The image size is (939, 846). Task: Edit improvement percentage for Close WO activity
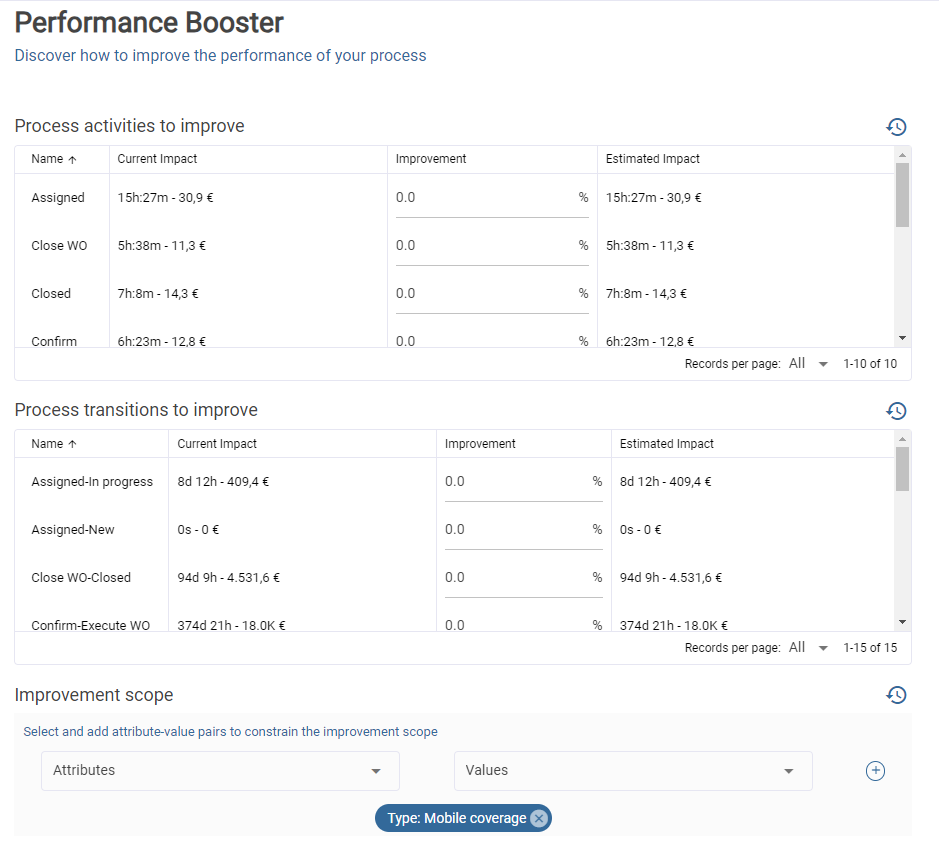coord(484,246)
